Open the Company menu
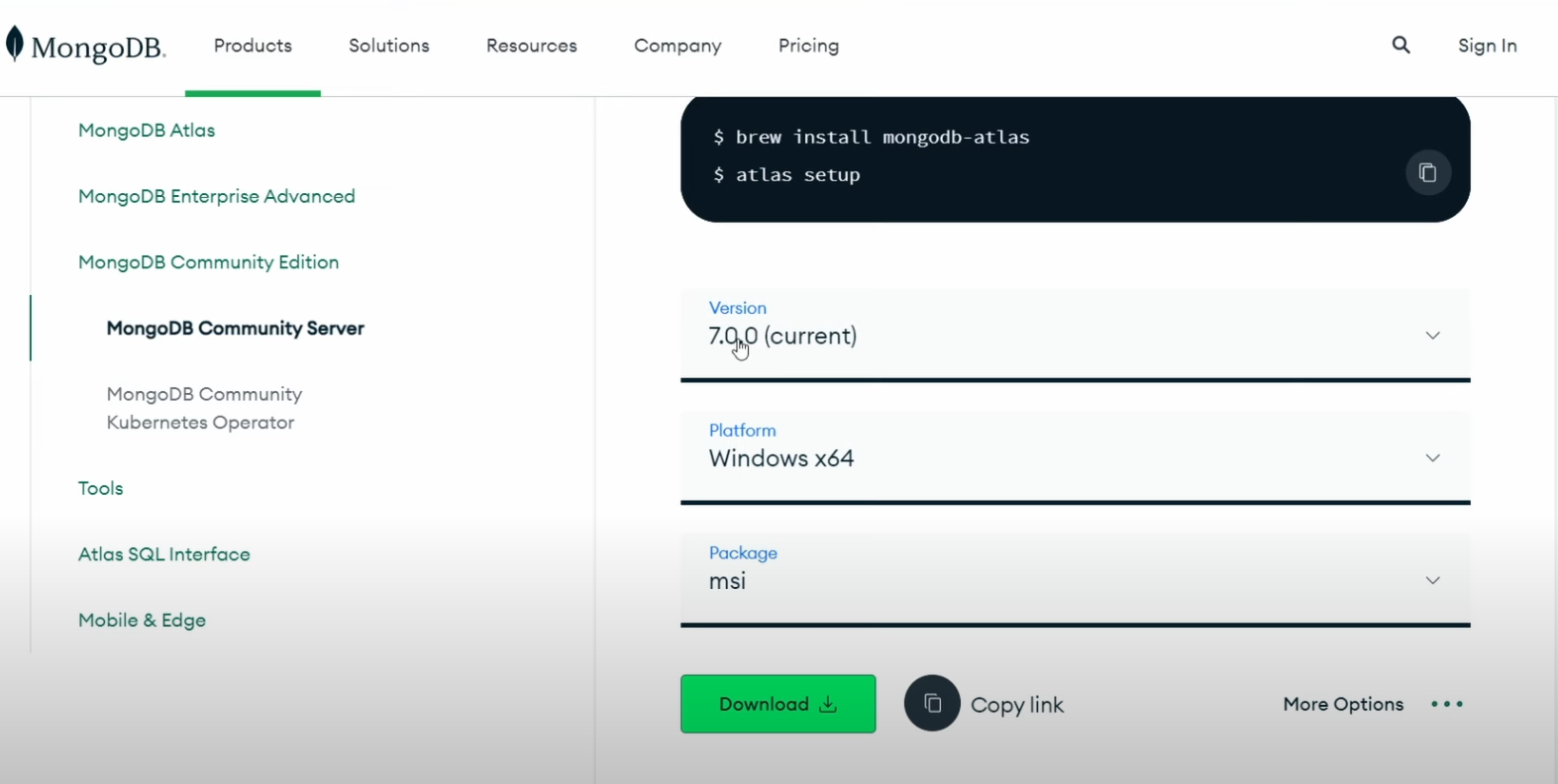Image resolution: width=1558 pixels, height=784 pixels. 677,46
